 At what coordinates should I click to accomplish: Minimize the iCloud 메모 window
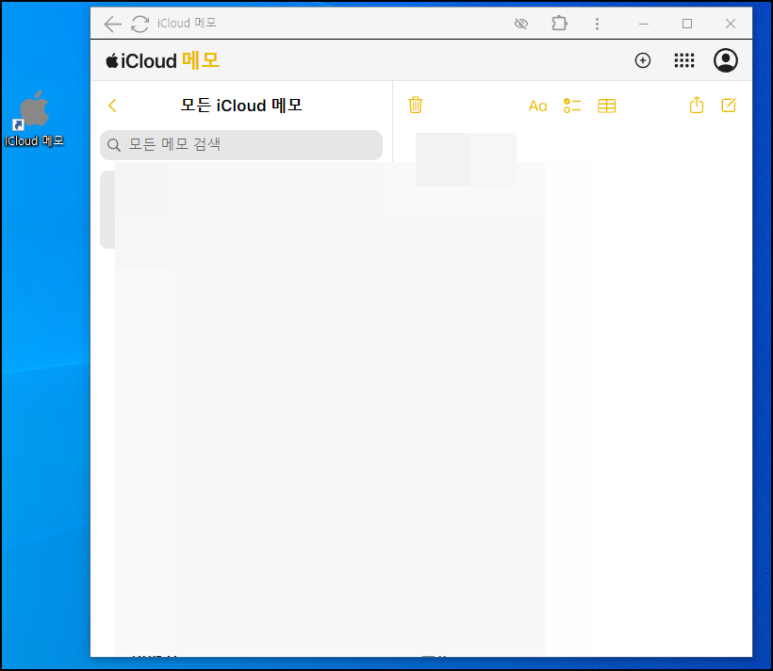point(643,24)
